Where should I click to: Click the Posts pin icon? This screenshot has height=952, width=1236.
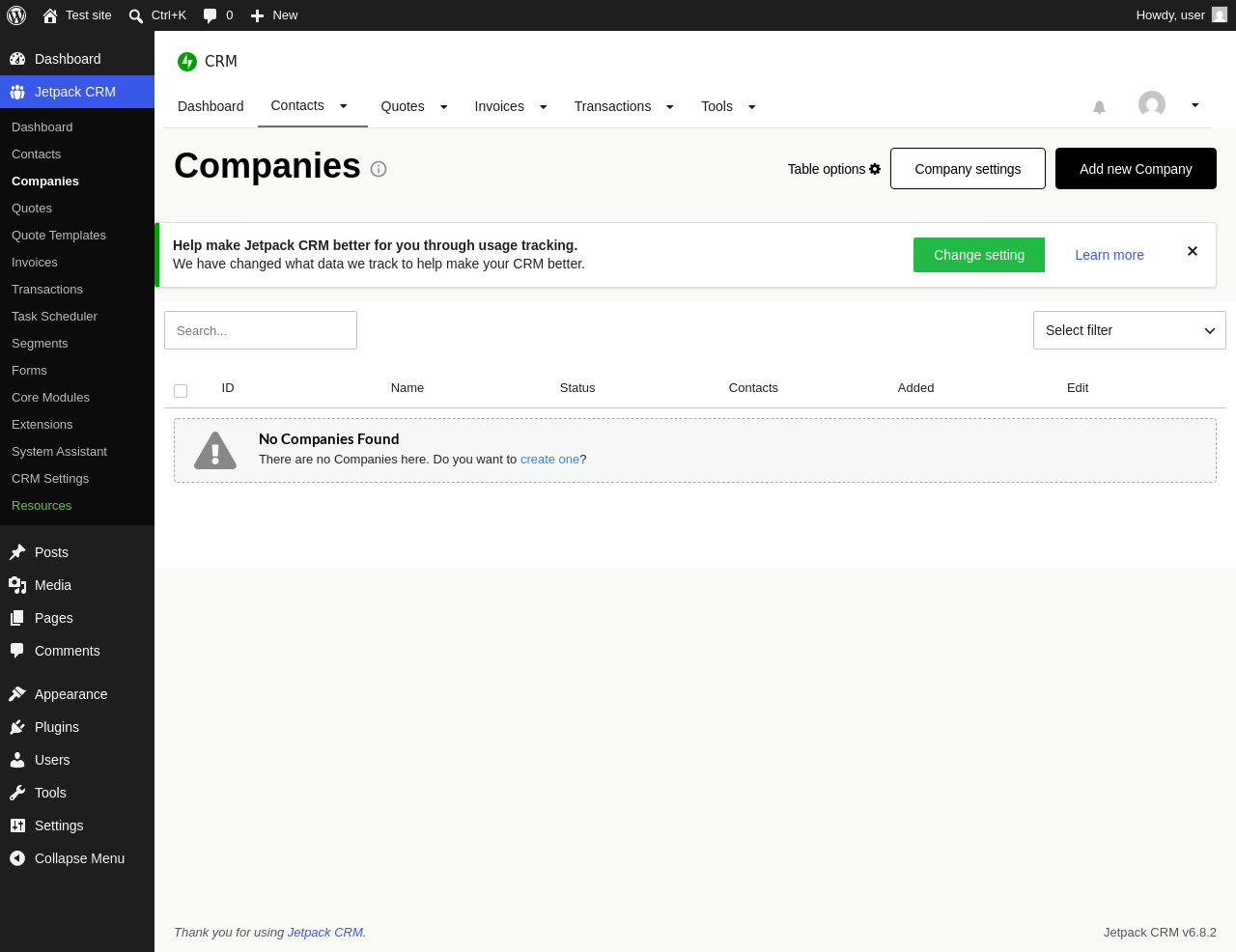coord(17,552)
